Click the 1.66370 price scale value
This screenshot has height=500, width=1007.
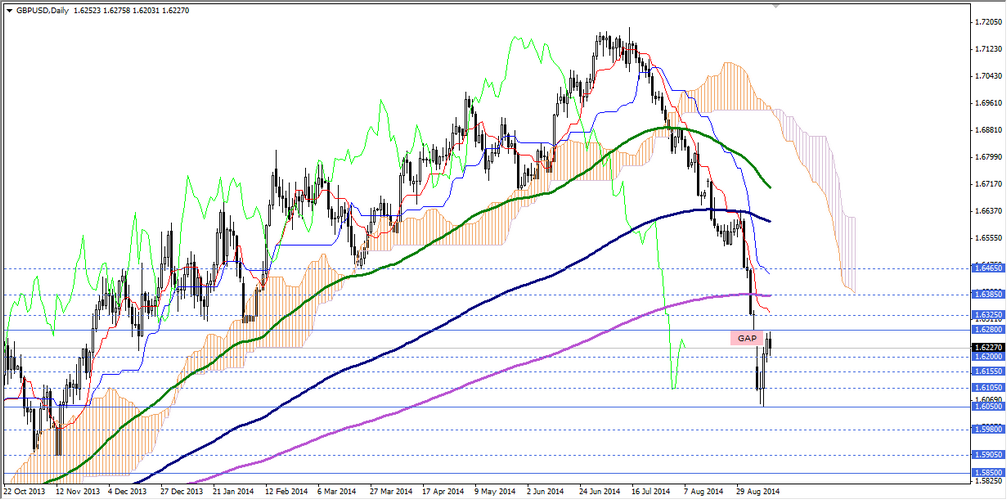click(x=989, y=211)
